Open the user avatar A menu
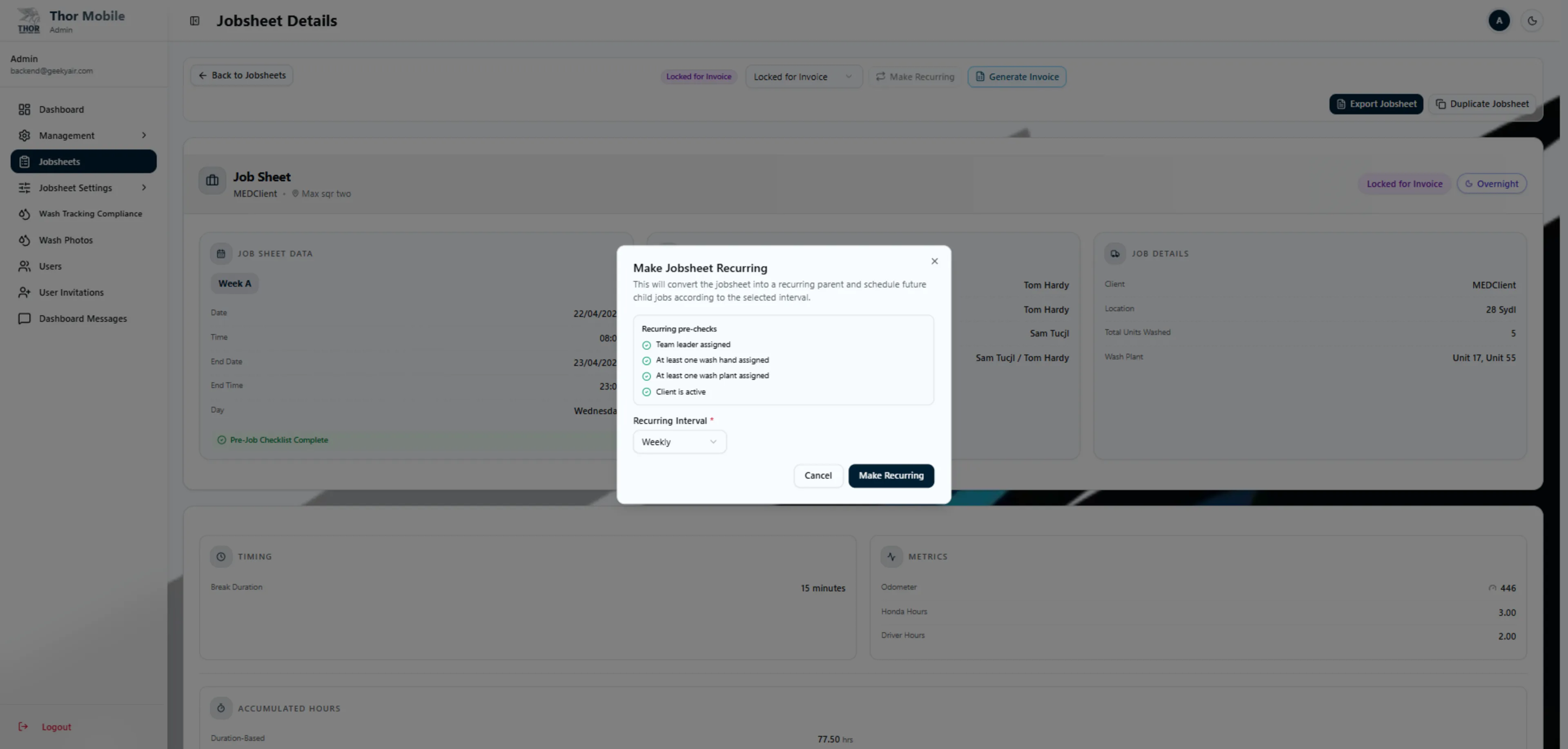The image size is (1568, 749). pyautogui.click(x=1499, y=21)
